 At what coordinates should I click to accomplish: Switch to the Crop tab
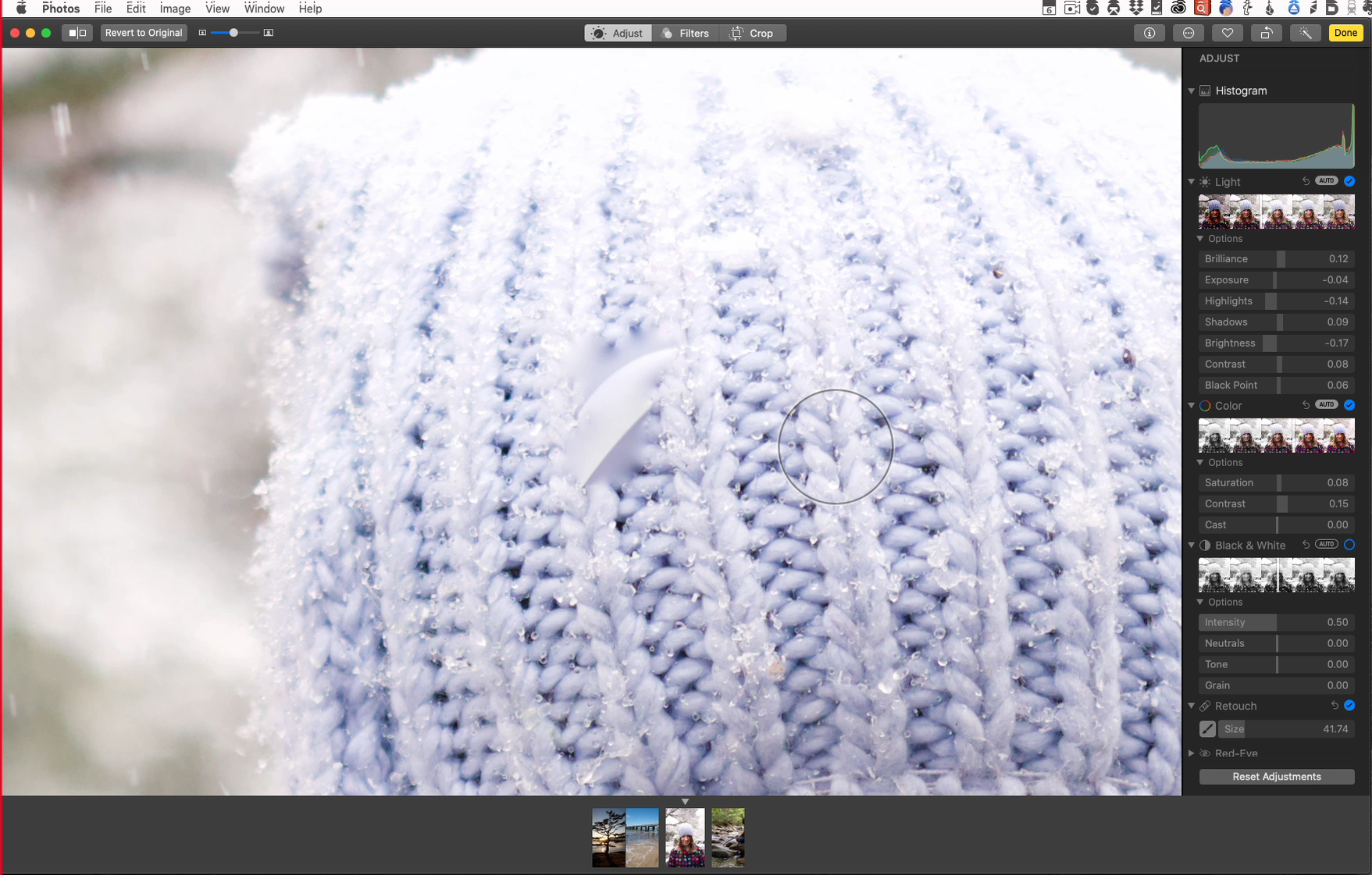pyautogui.click(x=752, y=33)
